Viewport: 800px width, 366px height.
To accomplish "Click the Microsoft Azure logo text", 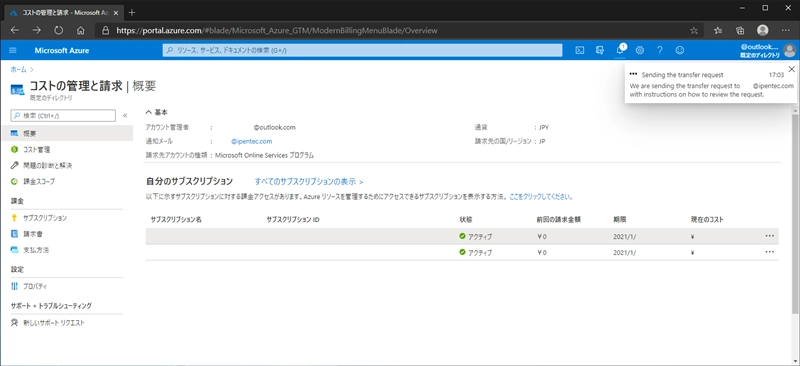I will coord(62,50).
